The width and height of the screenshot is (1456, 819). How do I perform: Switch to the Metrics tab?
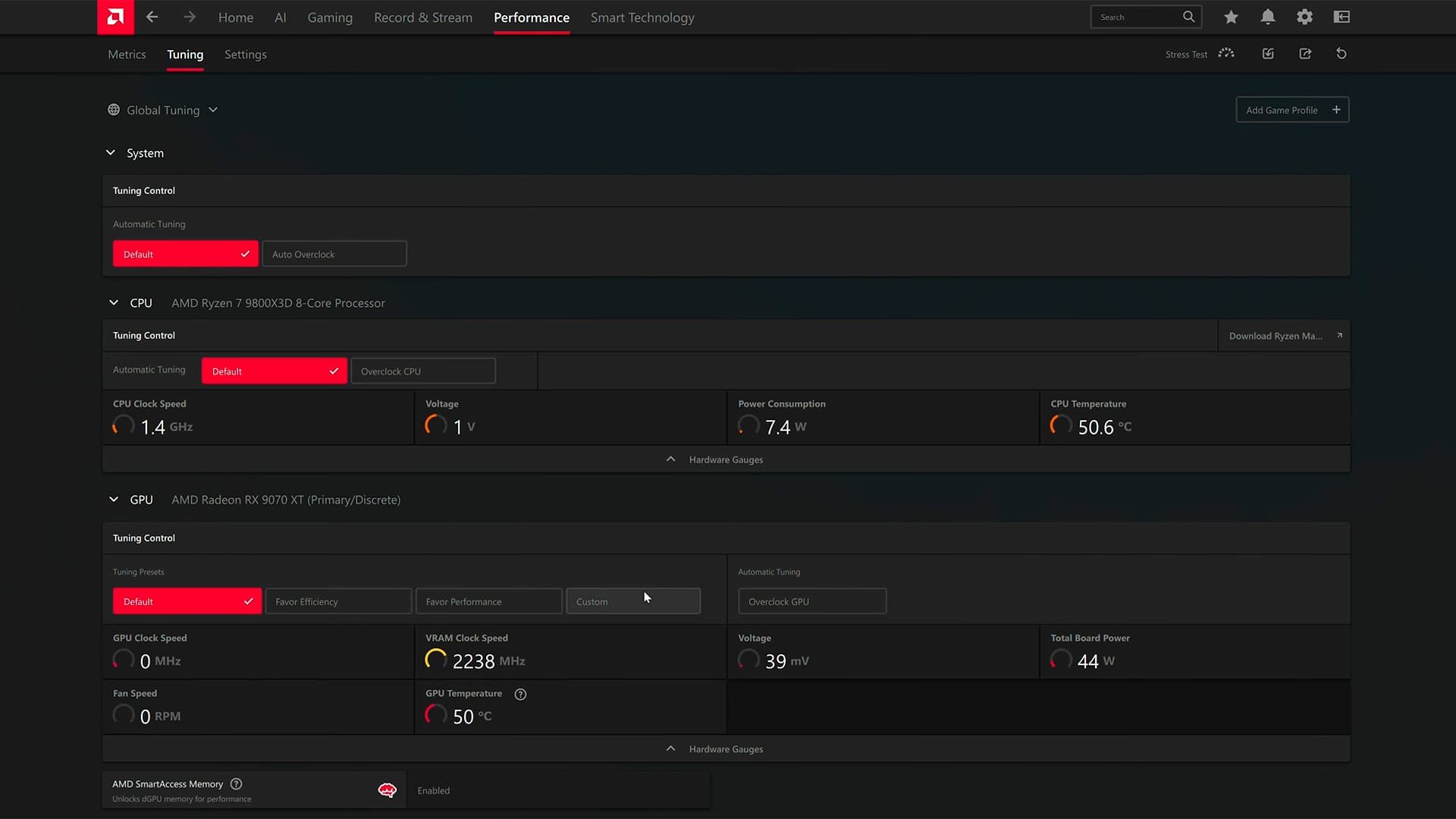(127, 55)
